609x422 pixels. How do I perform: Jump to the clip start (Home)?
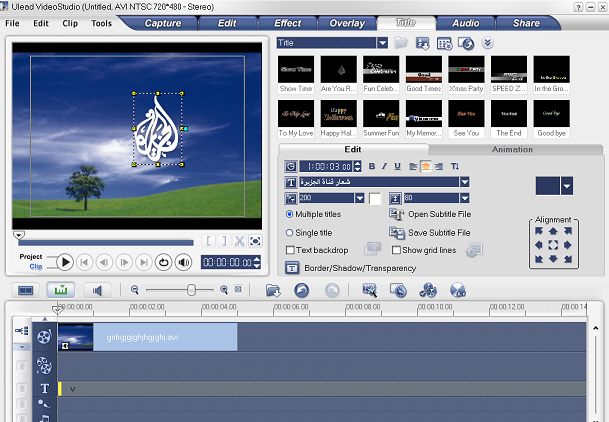coord(84,263)
